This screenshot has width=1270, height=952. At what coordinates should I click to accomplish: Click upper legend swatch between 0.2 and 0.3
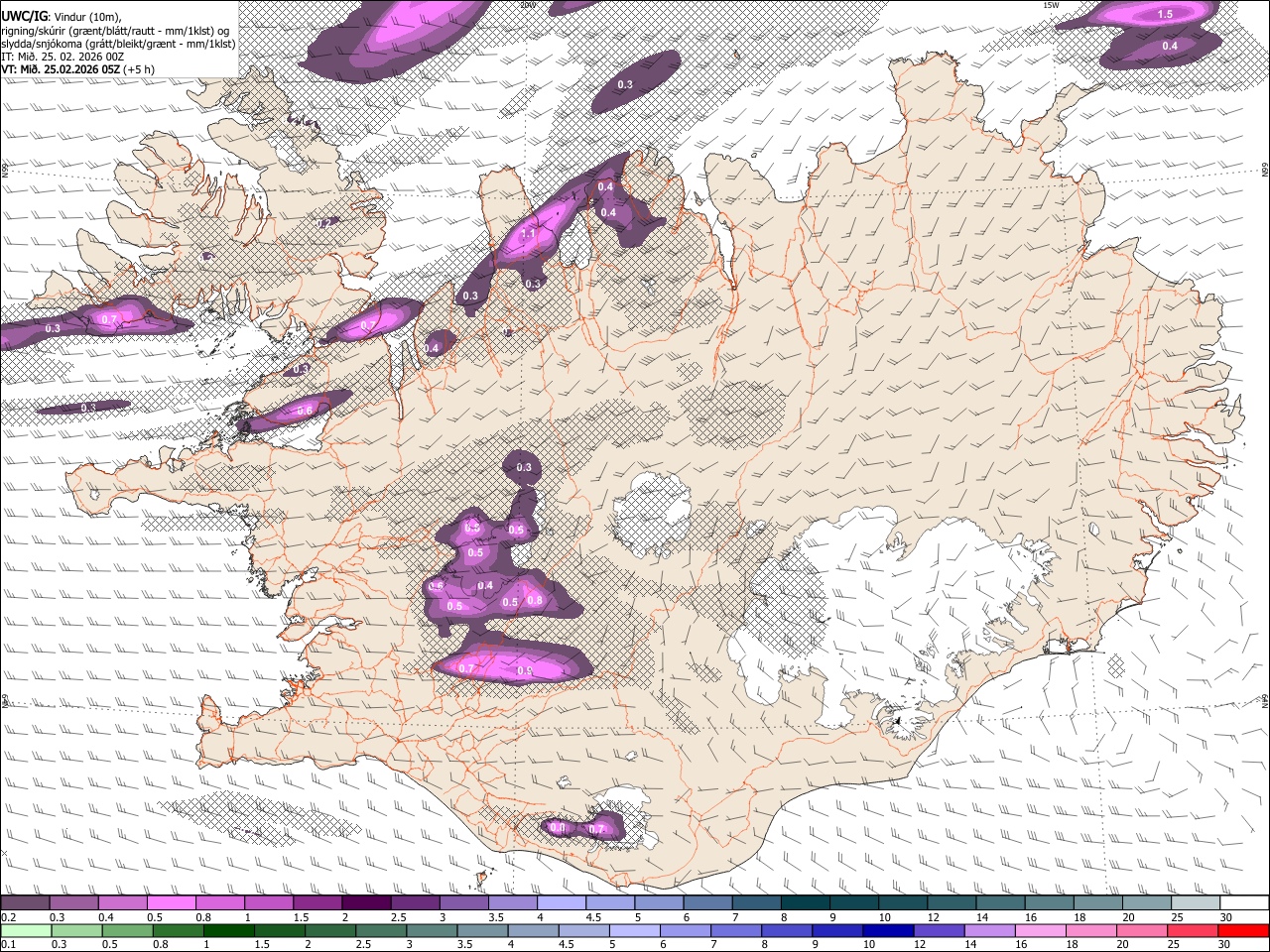pos(25,903)
